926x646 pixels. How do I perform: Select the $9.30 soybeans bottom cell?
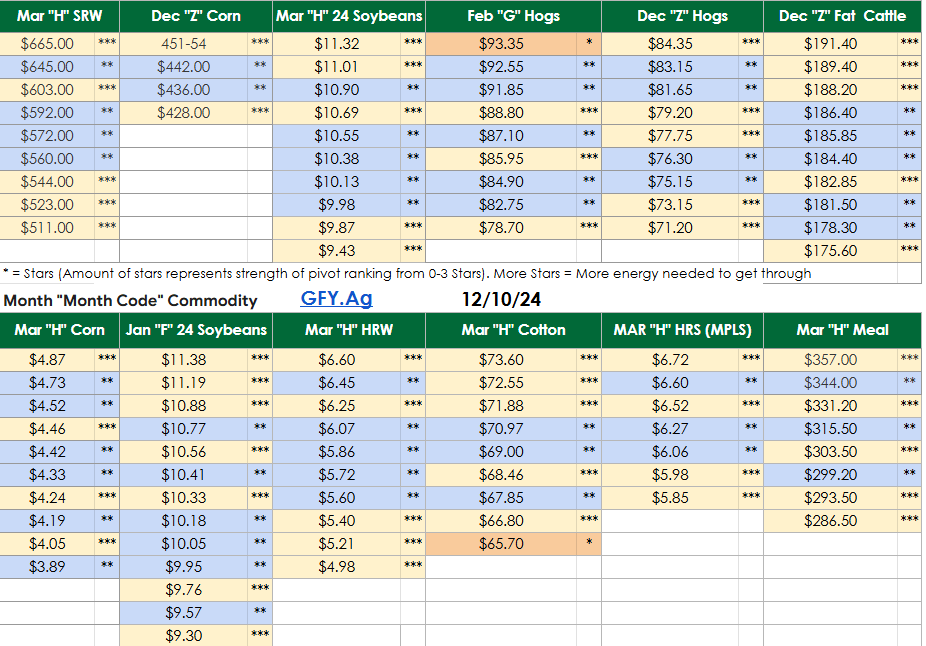(183, 635)
